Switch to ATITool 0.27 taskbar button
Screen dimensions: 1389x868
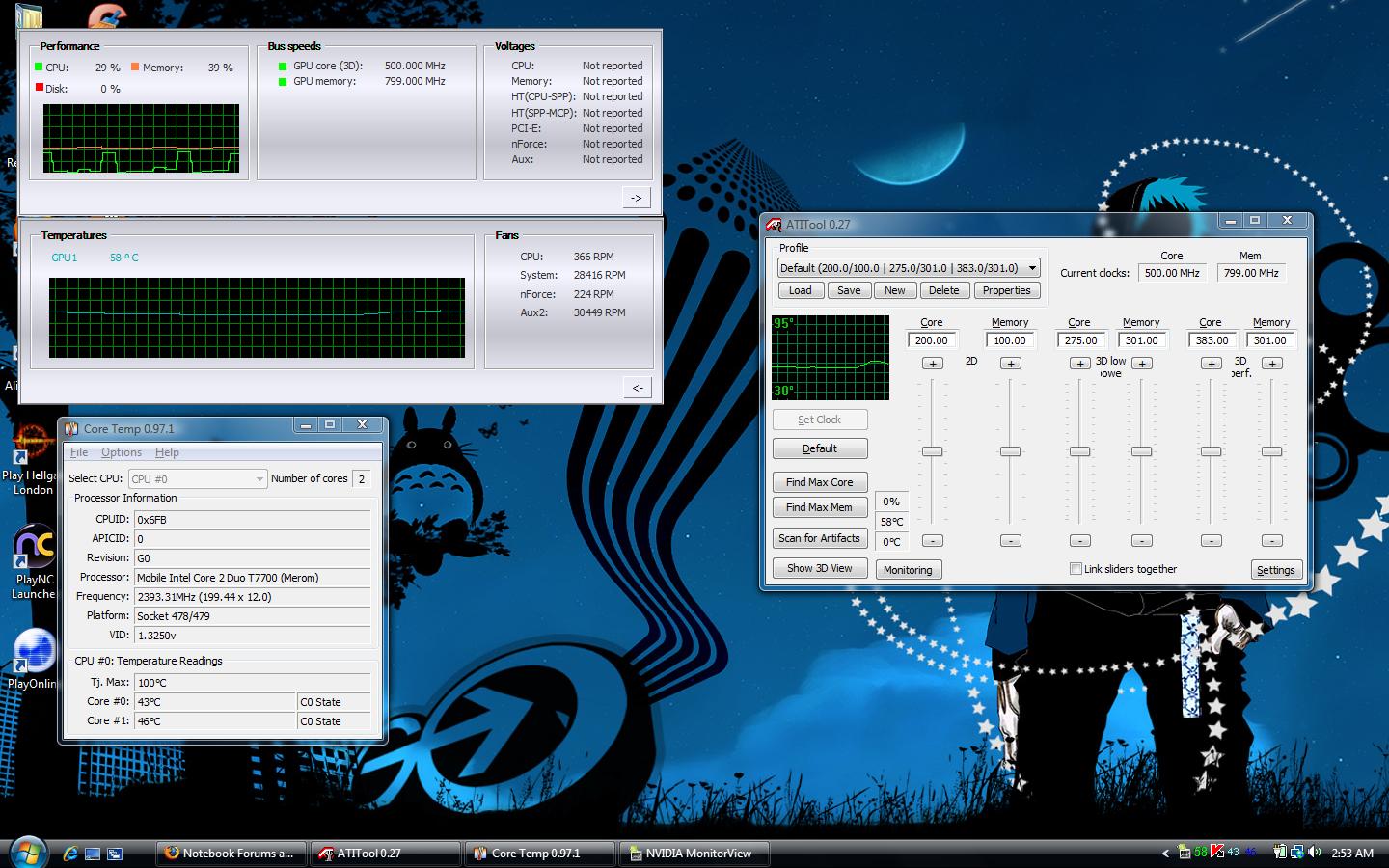[386, 854]
